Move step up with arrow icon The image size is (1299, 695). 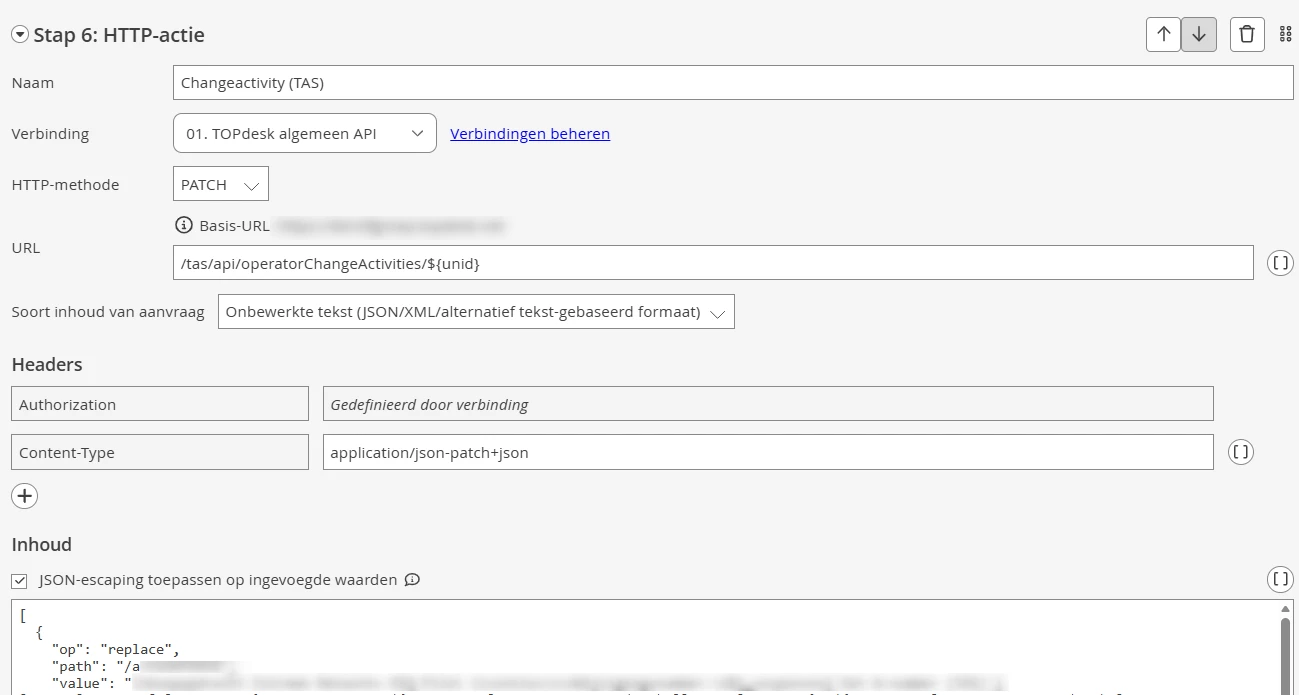click(x=1163, y=35)
